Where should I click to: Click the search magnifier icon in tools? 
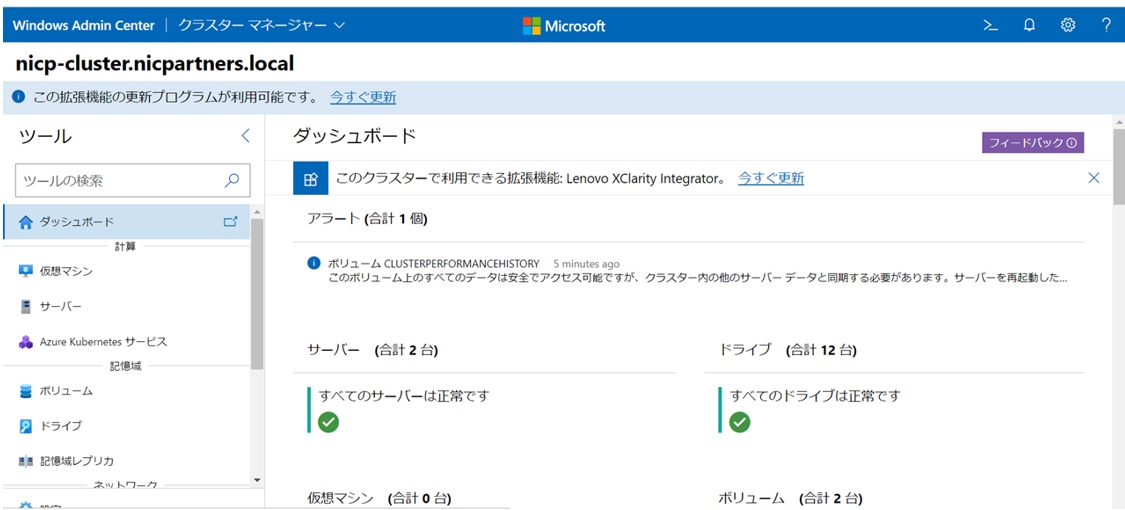tap(232, 181)
